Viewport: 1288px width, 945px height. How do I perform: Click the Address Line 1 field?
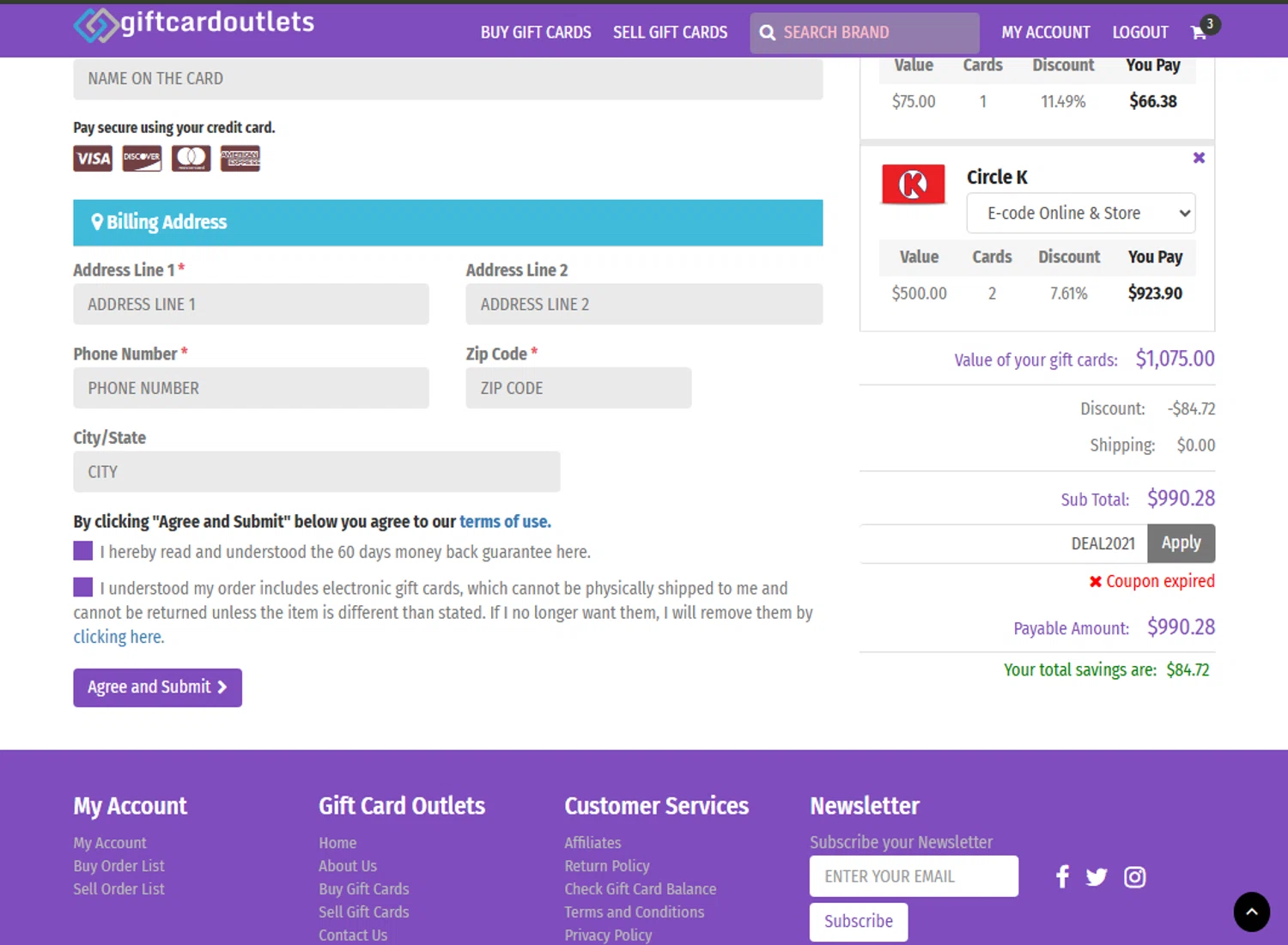(251, 304)
